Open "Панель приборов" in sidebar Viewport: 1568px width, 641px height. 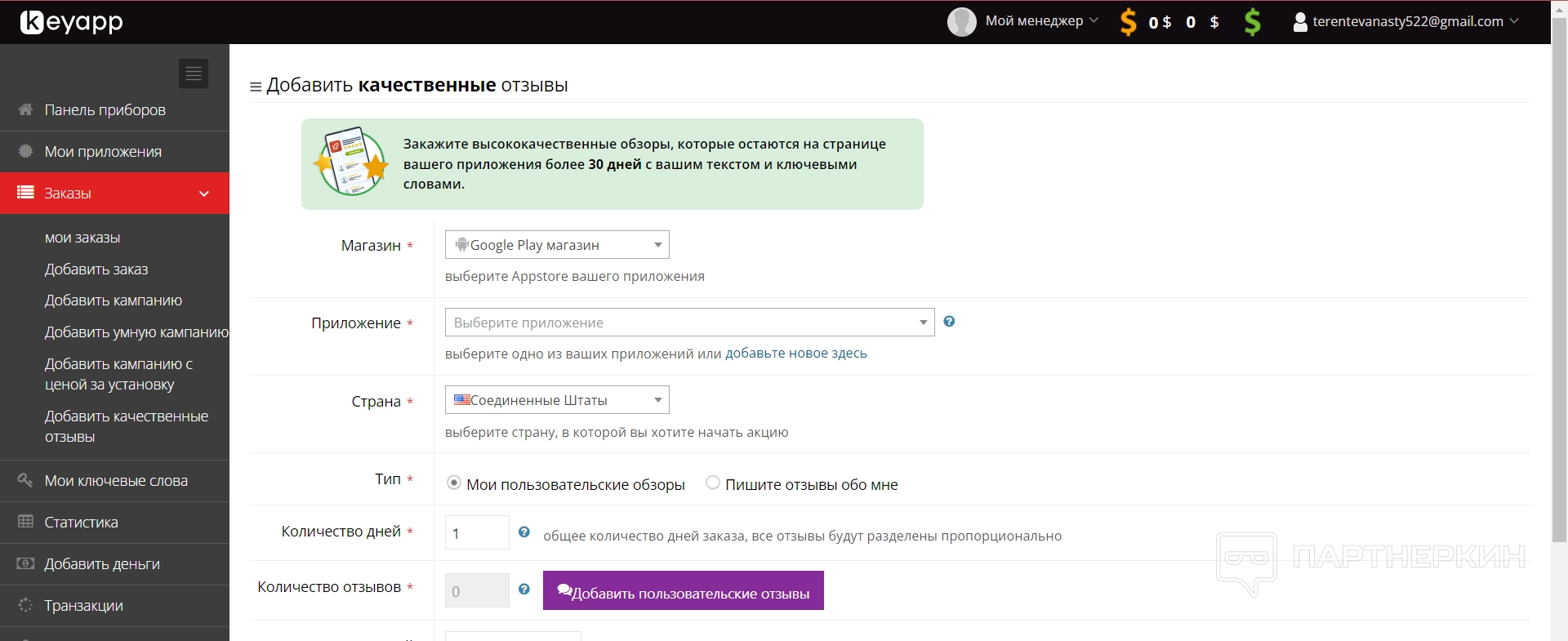pyautogui.click(x=105, y=110)
